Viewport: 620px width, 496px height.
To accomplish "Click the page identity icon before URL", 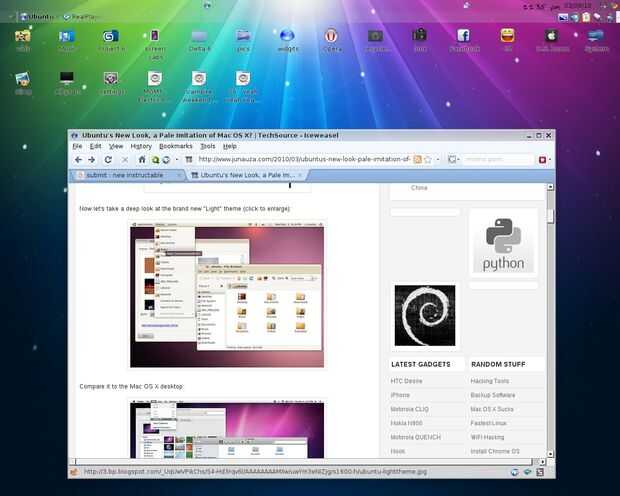I will click(189, 159).
